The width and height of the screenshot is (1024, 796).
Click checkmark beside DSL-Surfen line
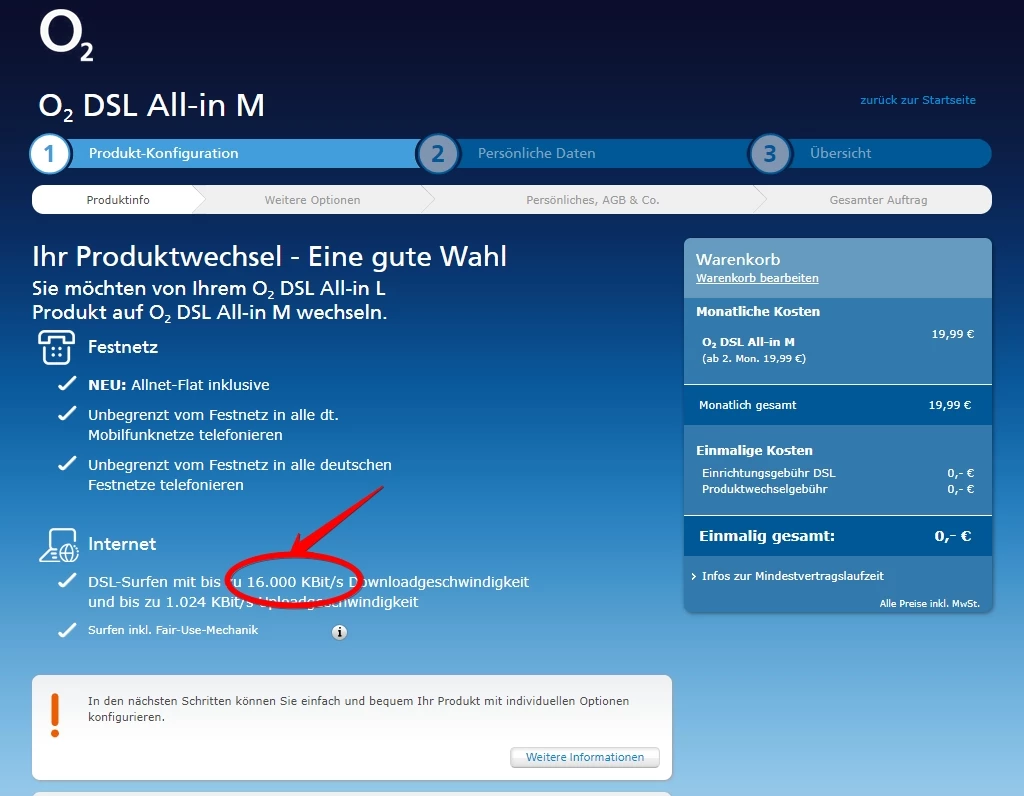pyautogui.click(x=67, y=581)
